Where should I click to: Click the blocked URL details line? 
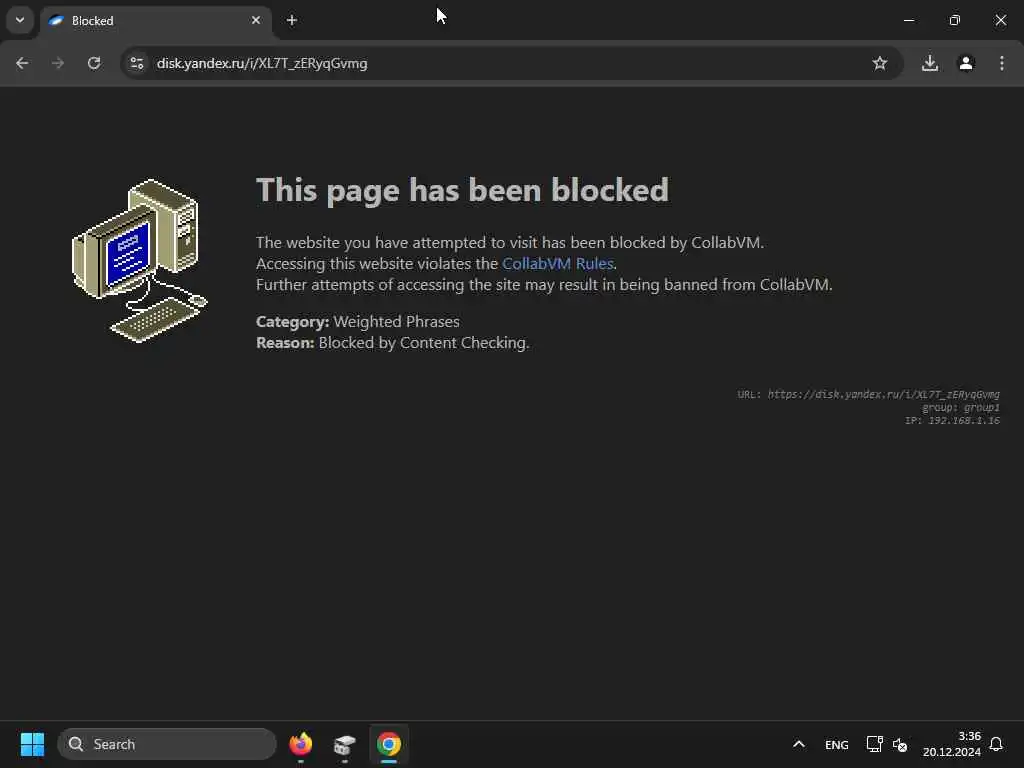coord(869,394)
